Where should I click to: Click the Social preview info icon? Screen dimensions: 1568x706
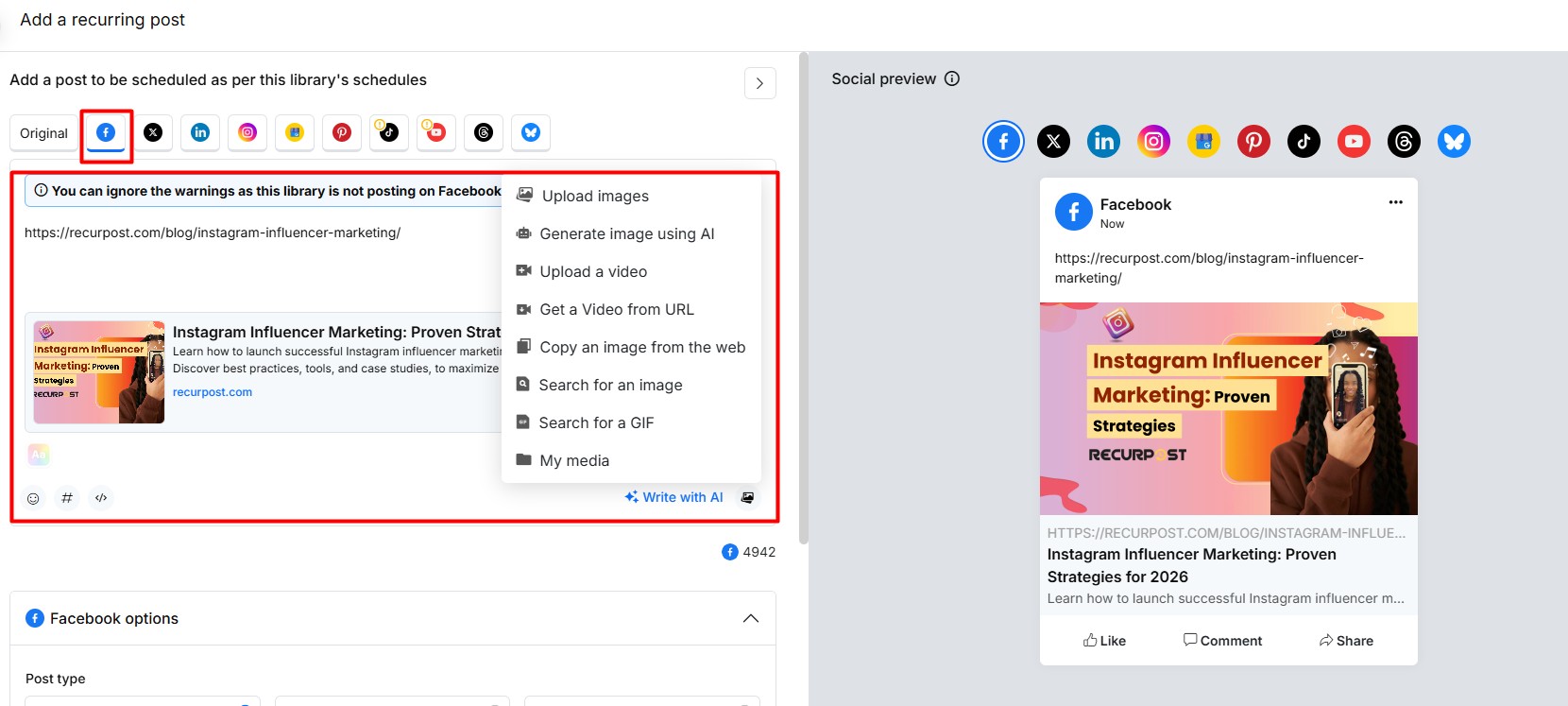952,78
